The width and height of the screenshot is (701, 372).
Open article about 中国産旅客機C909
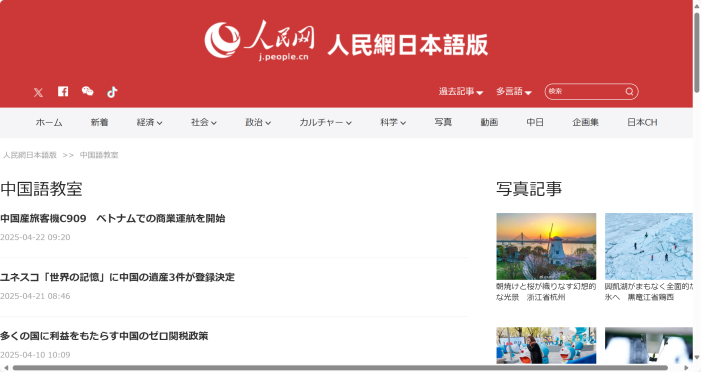113,219
